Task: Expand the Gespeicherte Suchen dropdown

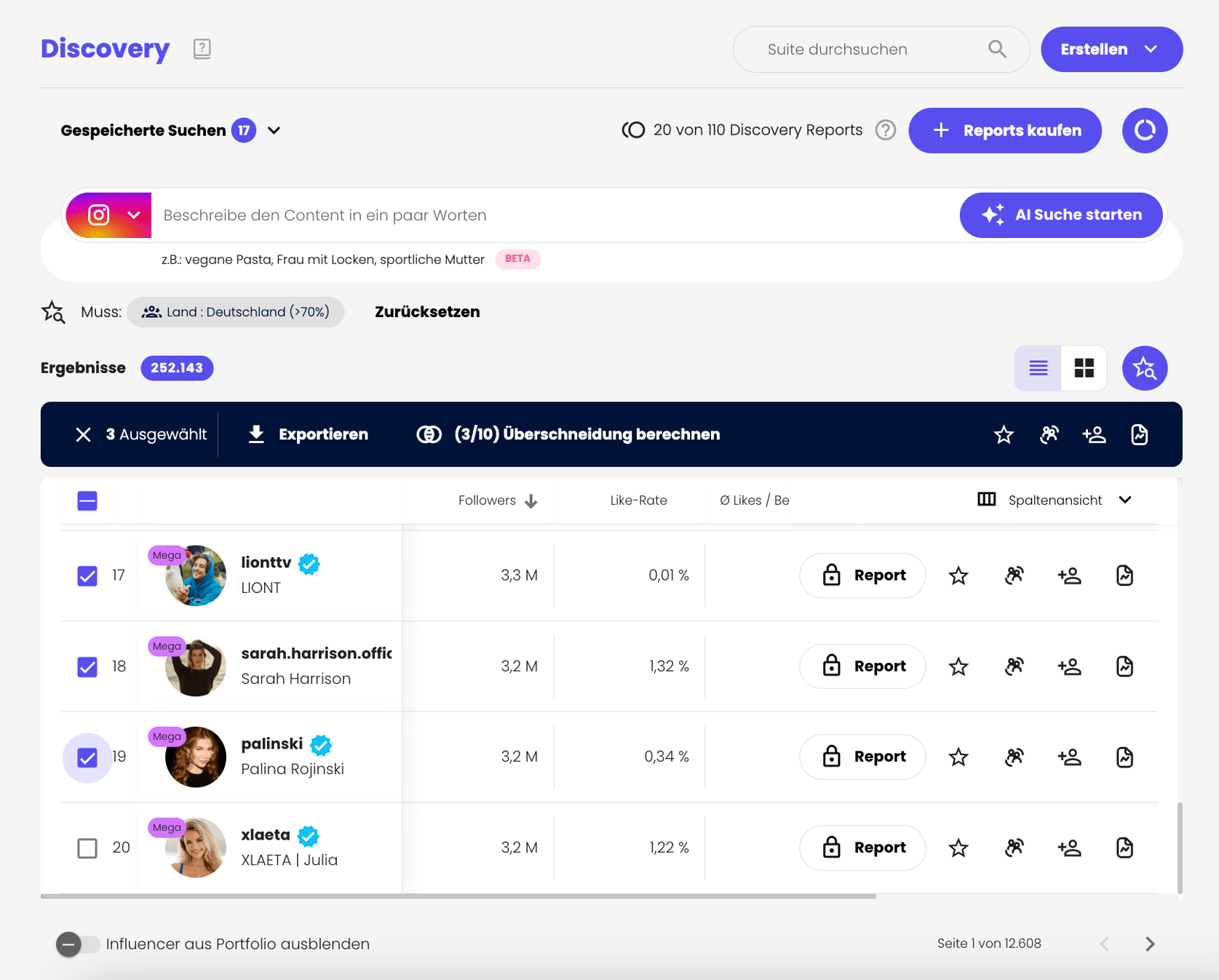Action: coord(274,130)
